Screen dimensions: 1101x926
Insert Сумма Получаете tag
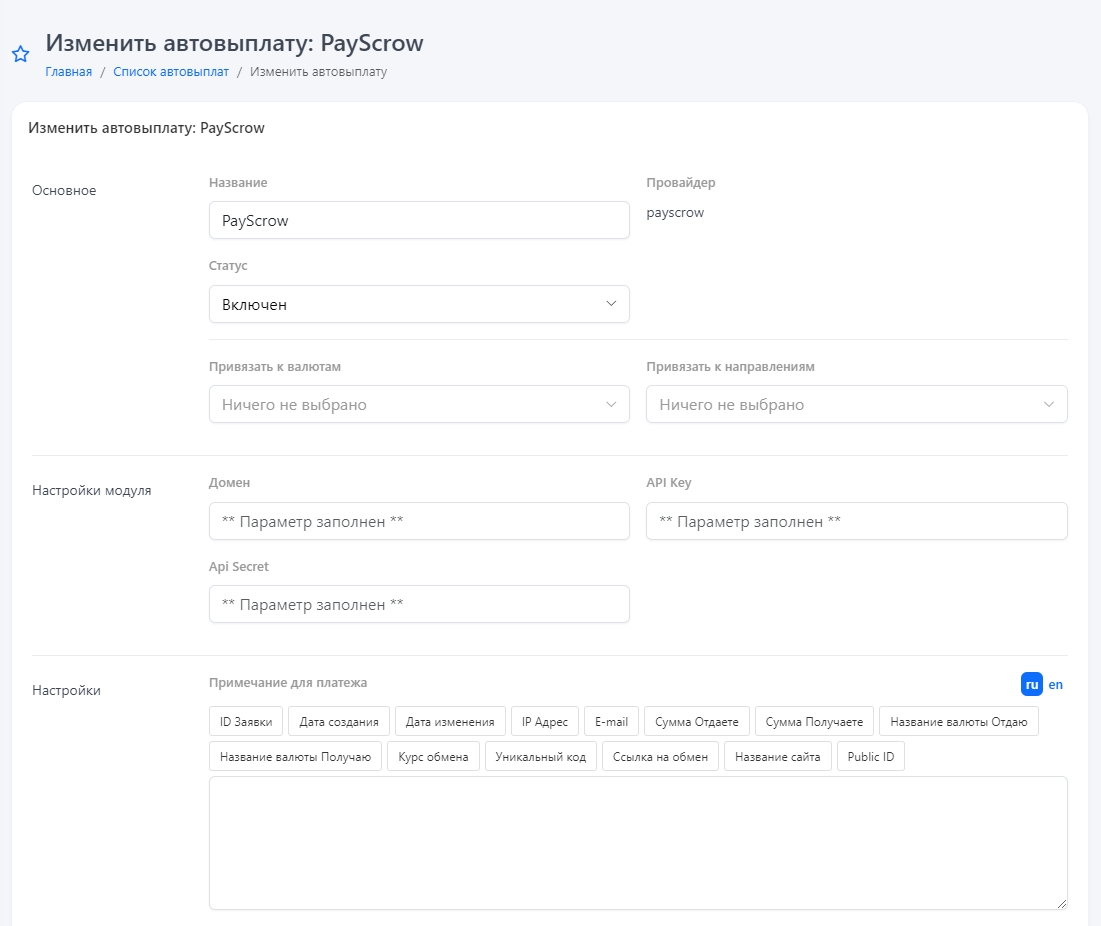point(814,721)
